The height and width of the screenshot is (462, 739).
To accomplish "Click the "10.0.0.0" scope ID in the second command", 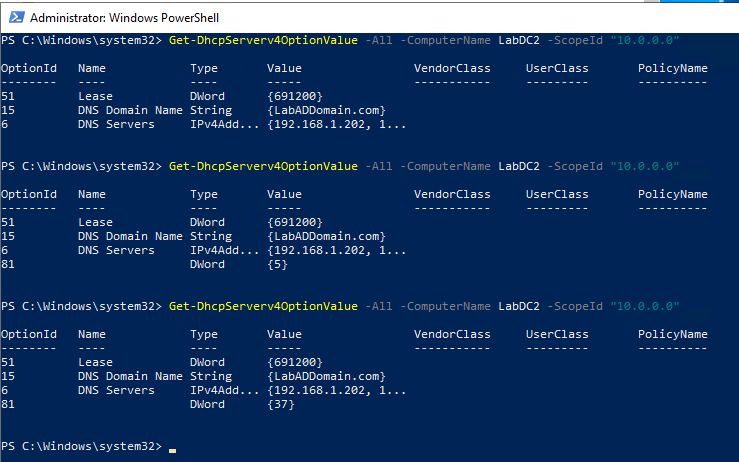I will pos(650,165).
